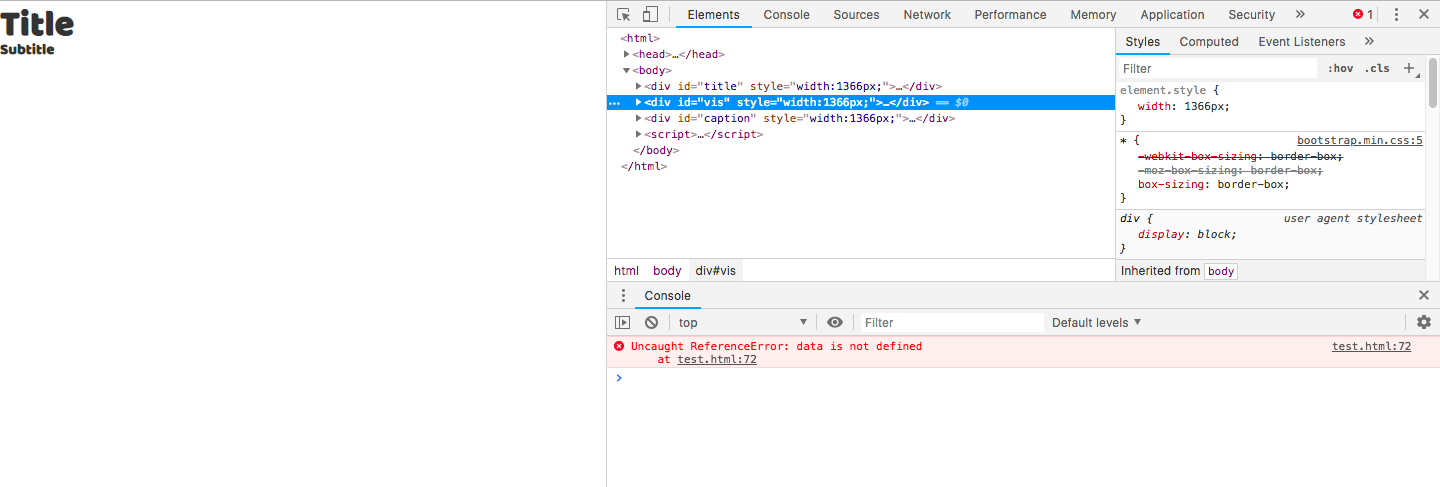The image size is (1440, 487).
Task: Expand the selected div id vis node
Action: (639, 102)
